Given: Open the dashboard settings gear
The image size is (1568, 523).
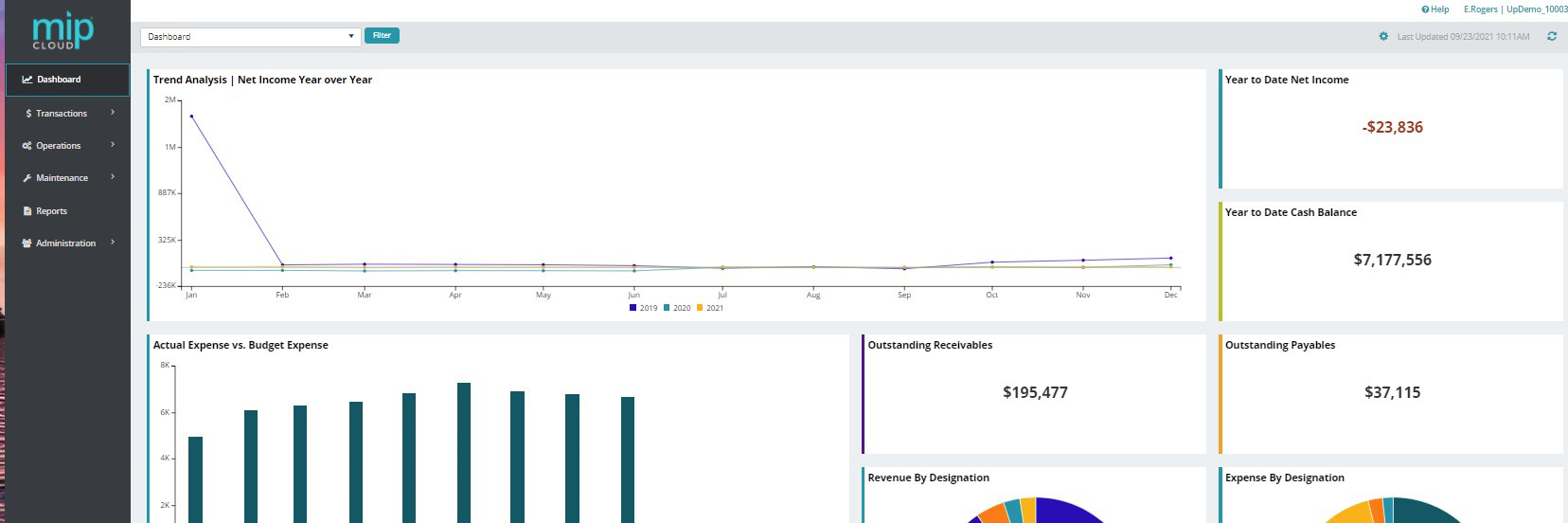Looking at the screenshot, I should [1383, 36].
